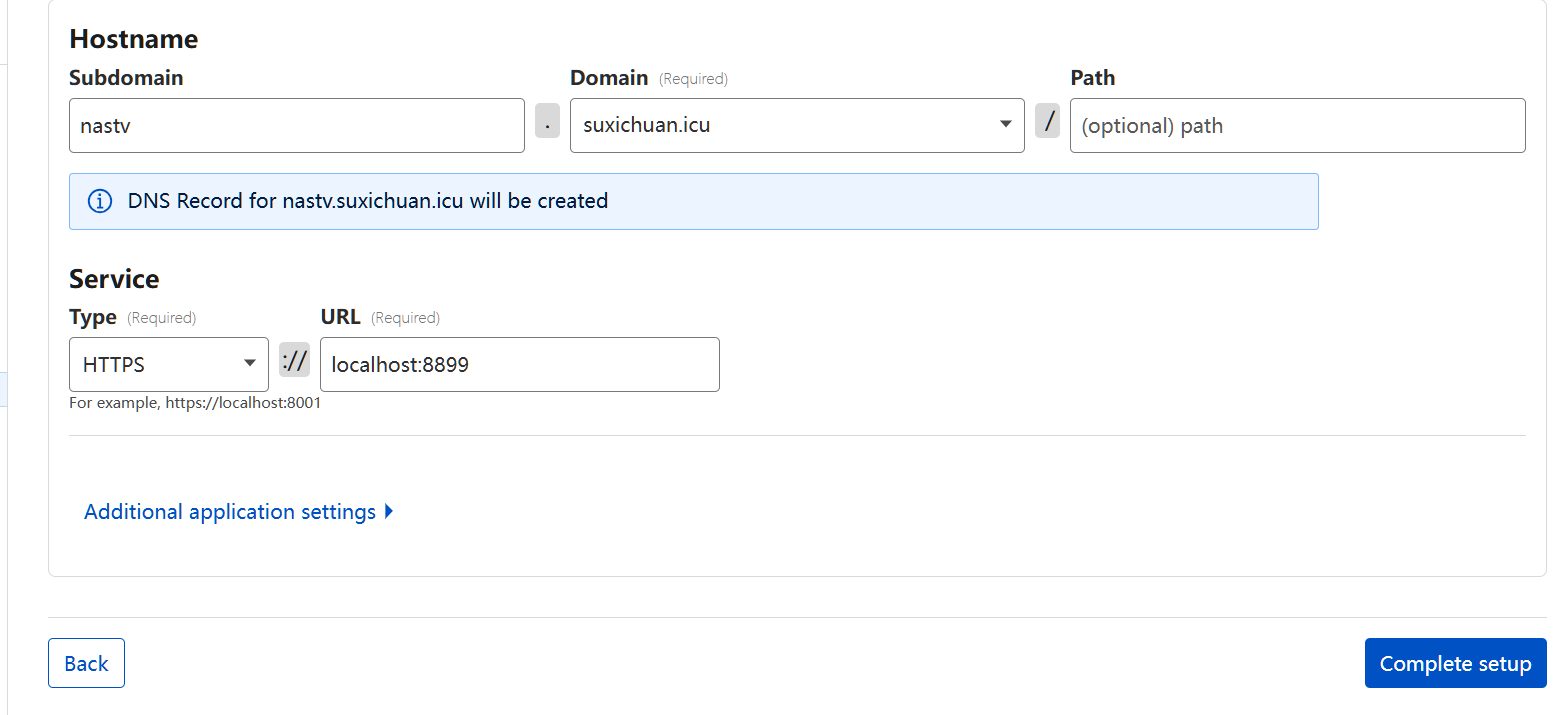Click the Back button
The image size is (1563, 715).
(x=86, y=663)
